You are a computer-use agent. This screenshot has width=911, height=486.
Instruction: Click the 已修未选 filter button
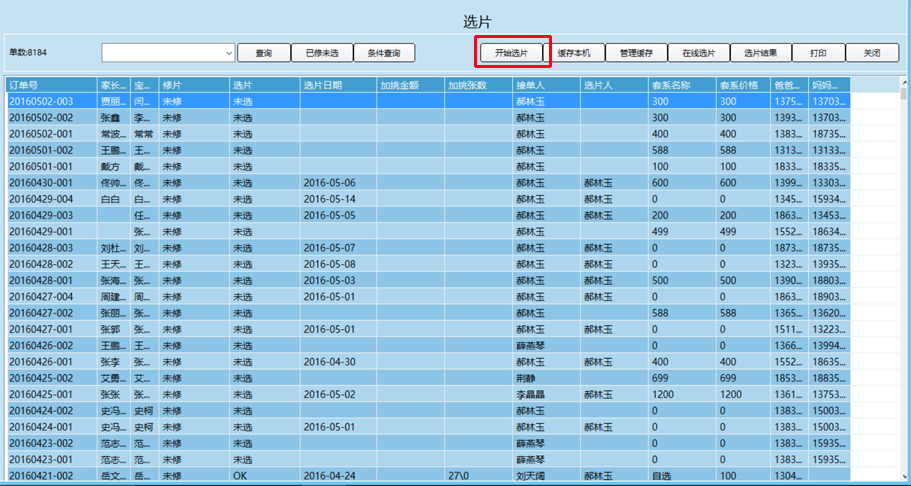[x=322, y=53]
